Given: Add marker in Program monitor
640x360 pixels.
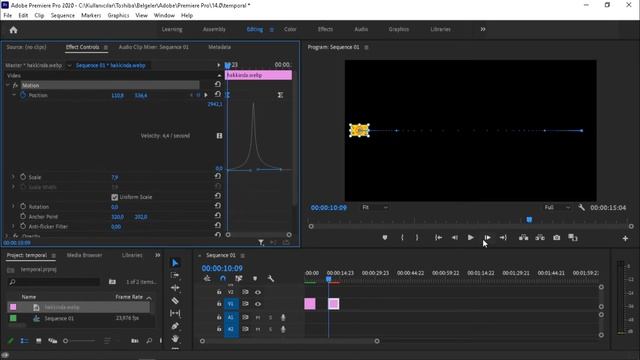Looking at the screenshot, I should coord(384,238).
